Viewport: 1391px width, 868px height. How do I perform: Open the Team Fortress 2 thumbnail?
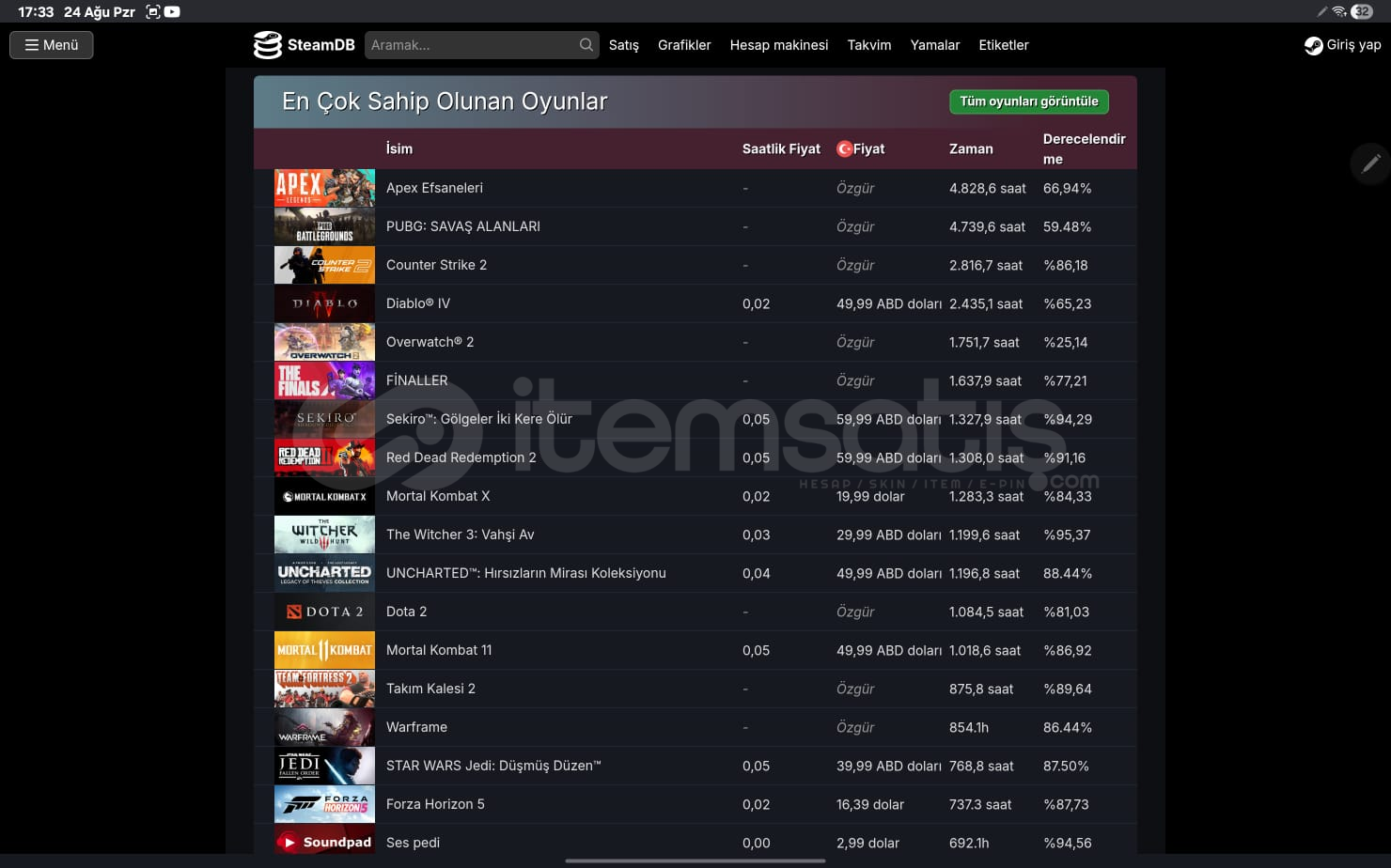click(324, 689)
